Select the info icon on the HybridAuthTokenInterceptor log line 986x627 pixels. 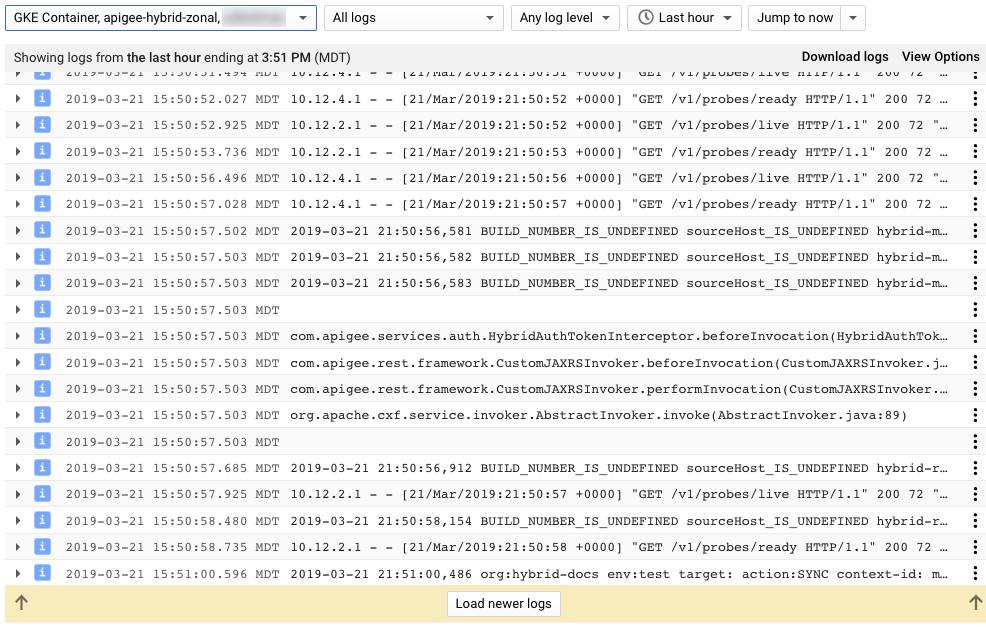coord(42,336)
